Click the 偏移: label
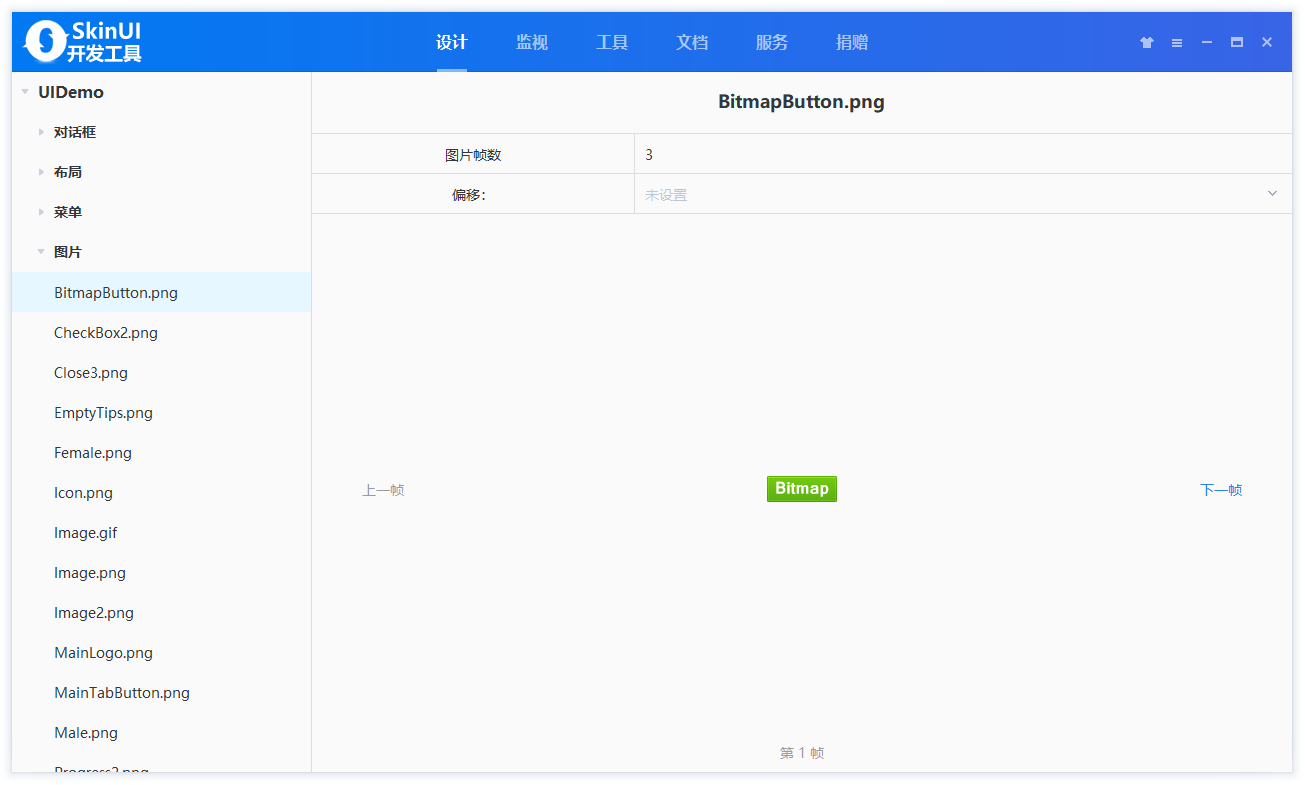This screenshot has height=785, width=1305. [469, 195]
